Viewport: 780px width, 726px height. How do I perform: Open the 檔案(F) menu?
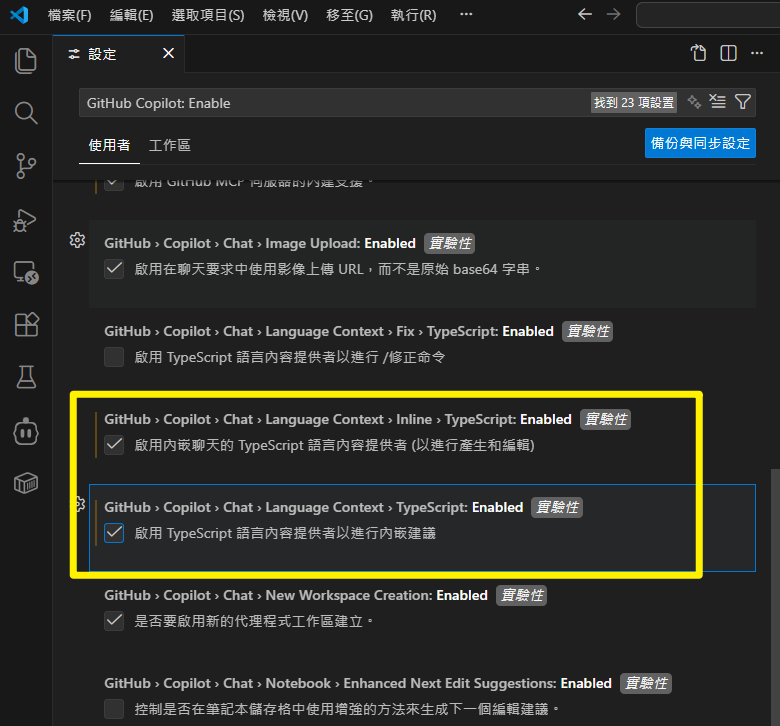coord(70,15)
